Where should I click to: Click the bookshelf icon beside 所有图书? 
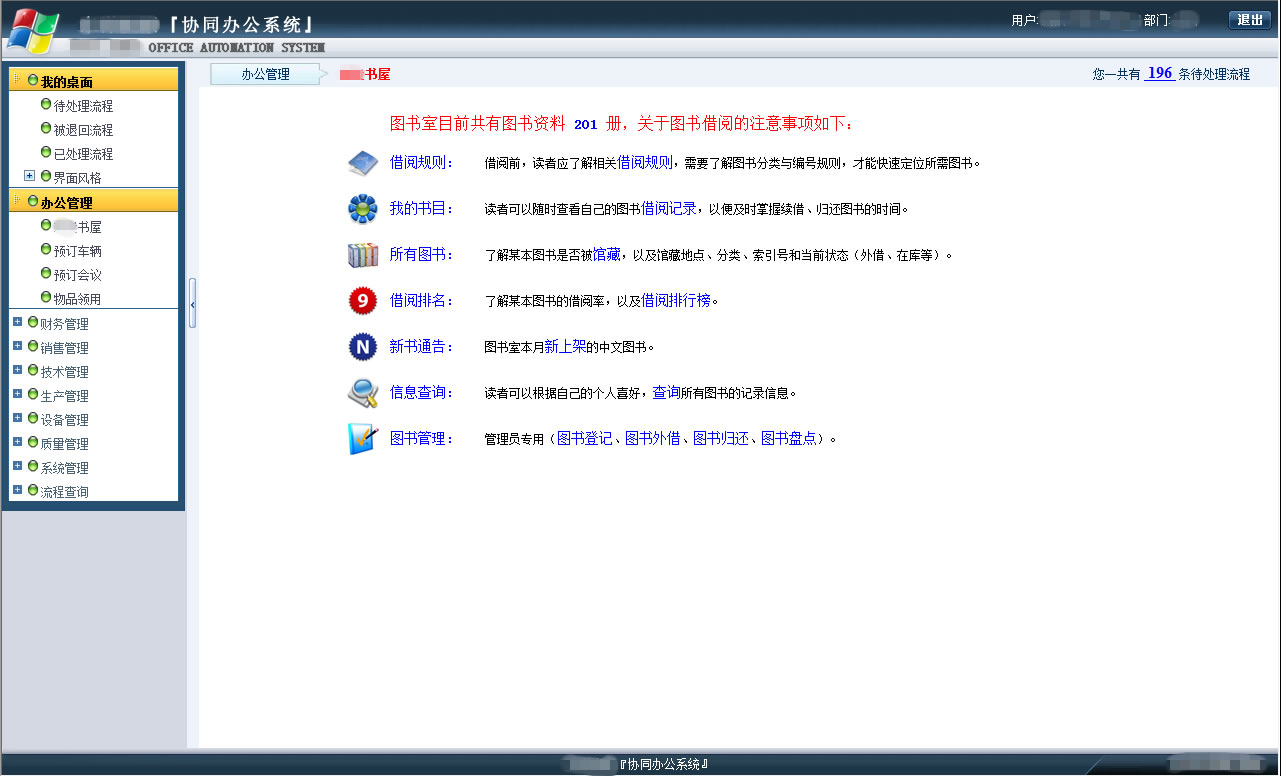pos(362,255)
